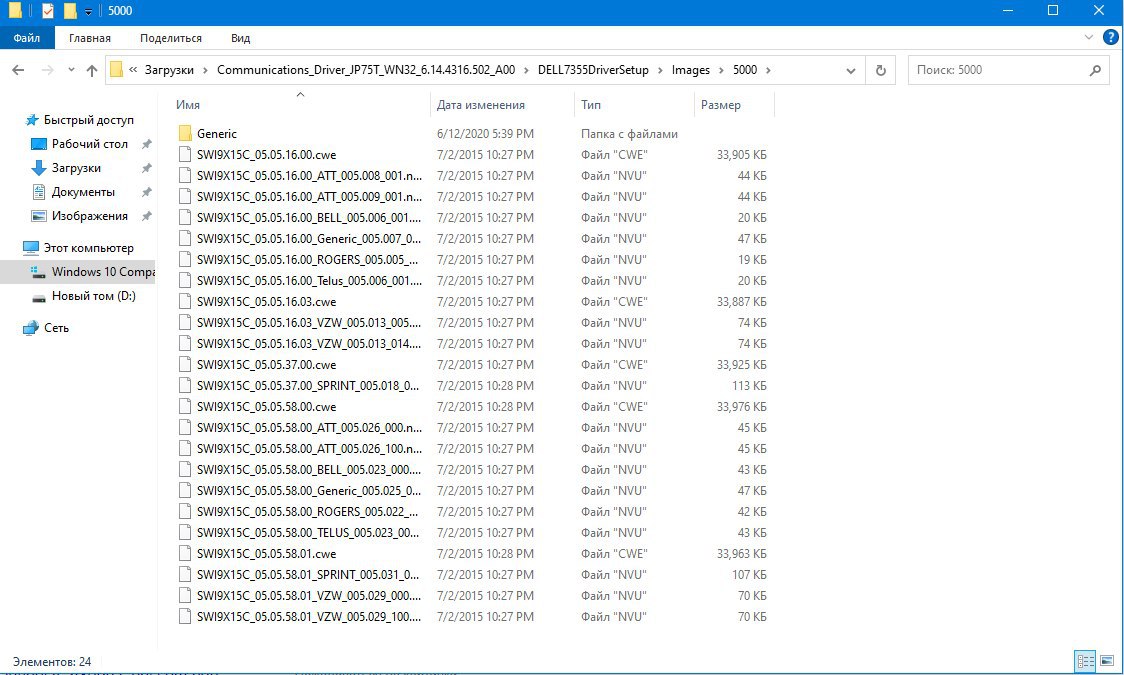This screenshot has width=1124, height=675.
Task: Click the Папка с файлами type cell
Action: 629,134
